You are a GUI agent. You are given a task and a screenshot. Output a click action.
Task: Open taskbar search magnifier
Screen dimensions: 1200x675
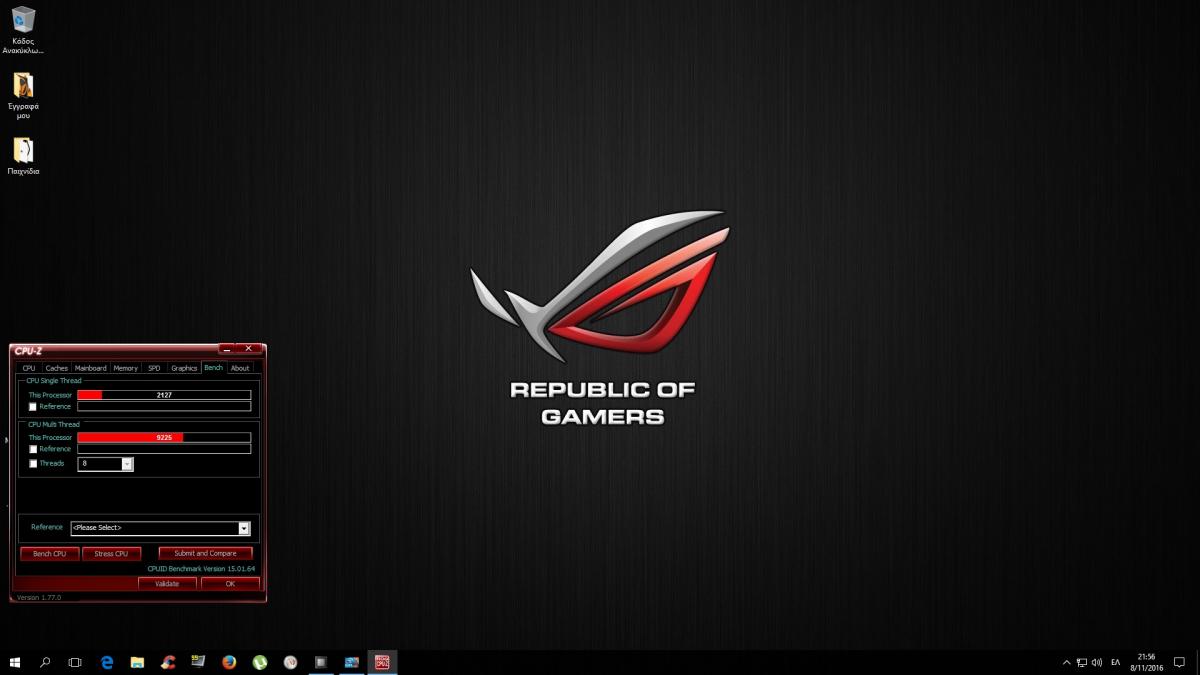(x=45, y=662)
